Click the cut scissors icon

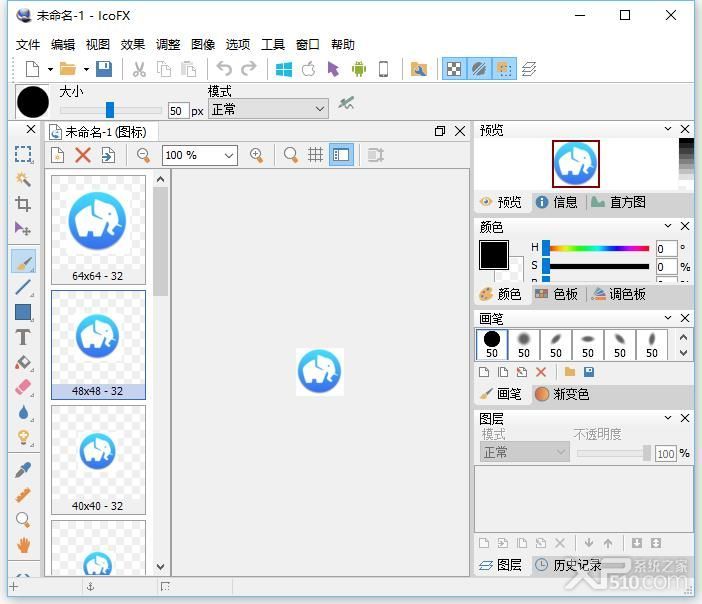pyautogui.click(x=139, y=69)
